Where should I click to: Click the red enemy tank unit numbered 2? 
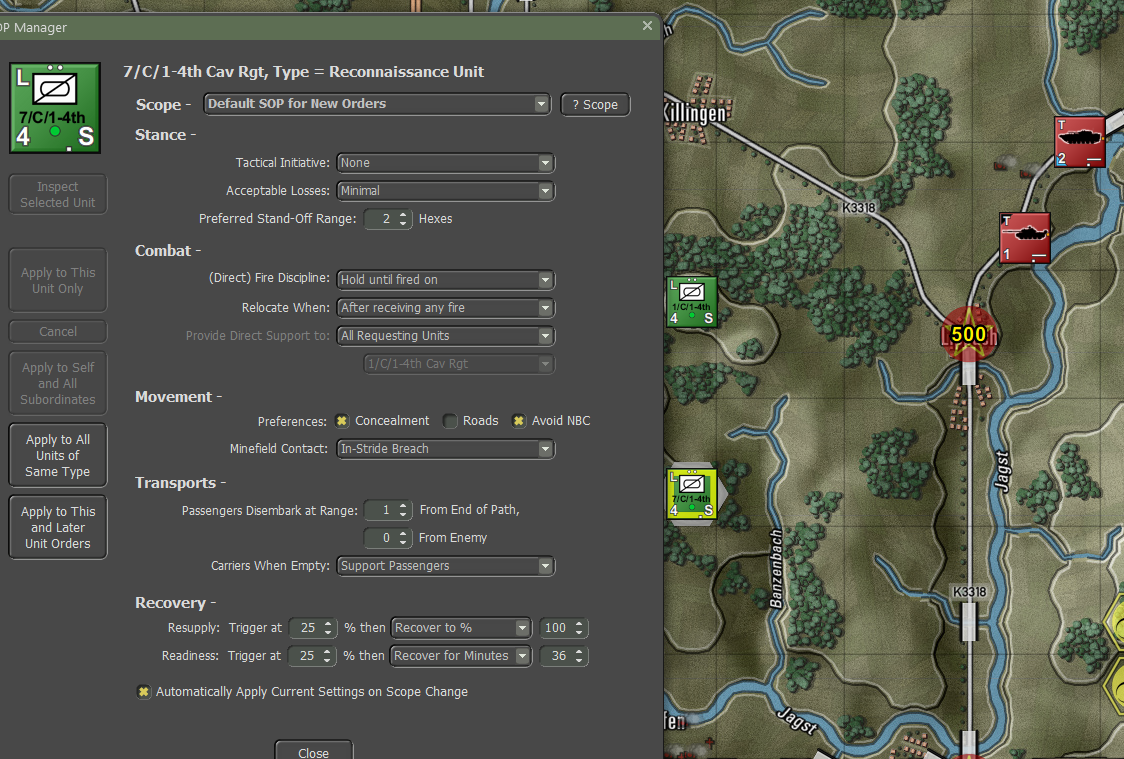click(1079, 142)
